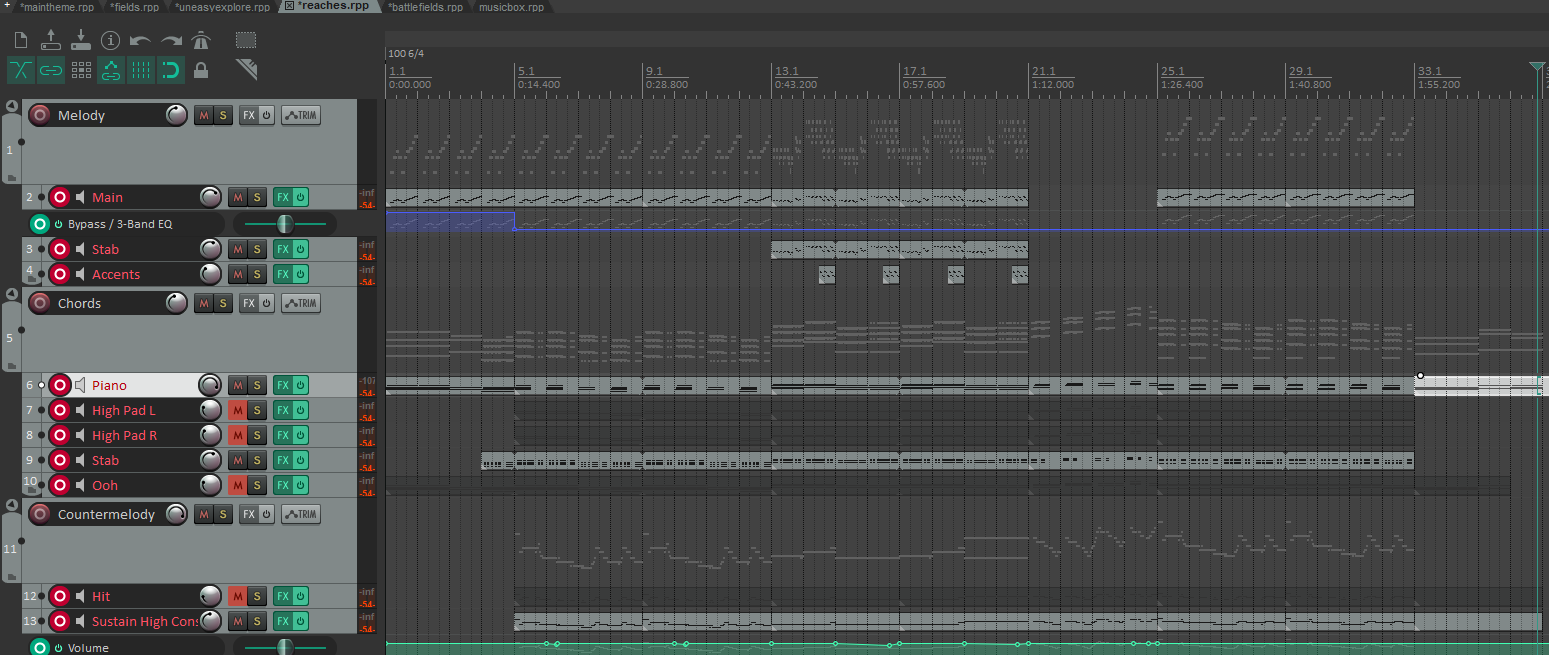Image resolution: width=1549 pixels, height=655 pixels.
Task: Click the redo arrow icon
Action: pyautogui.click(x=172, y=41)
